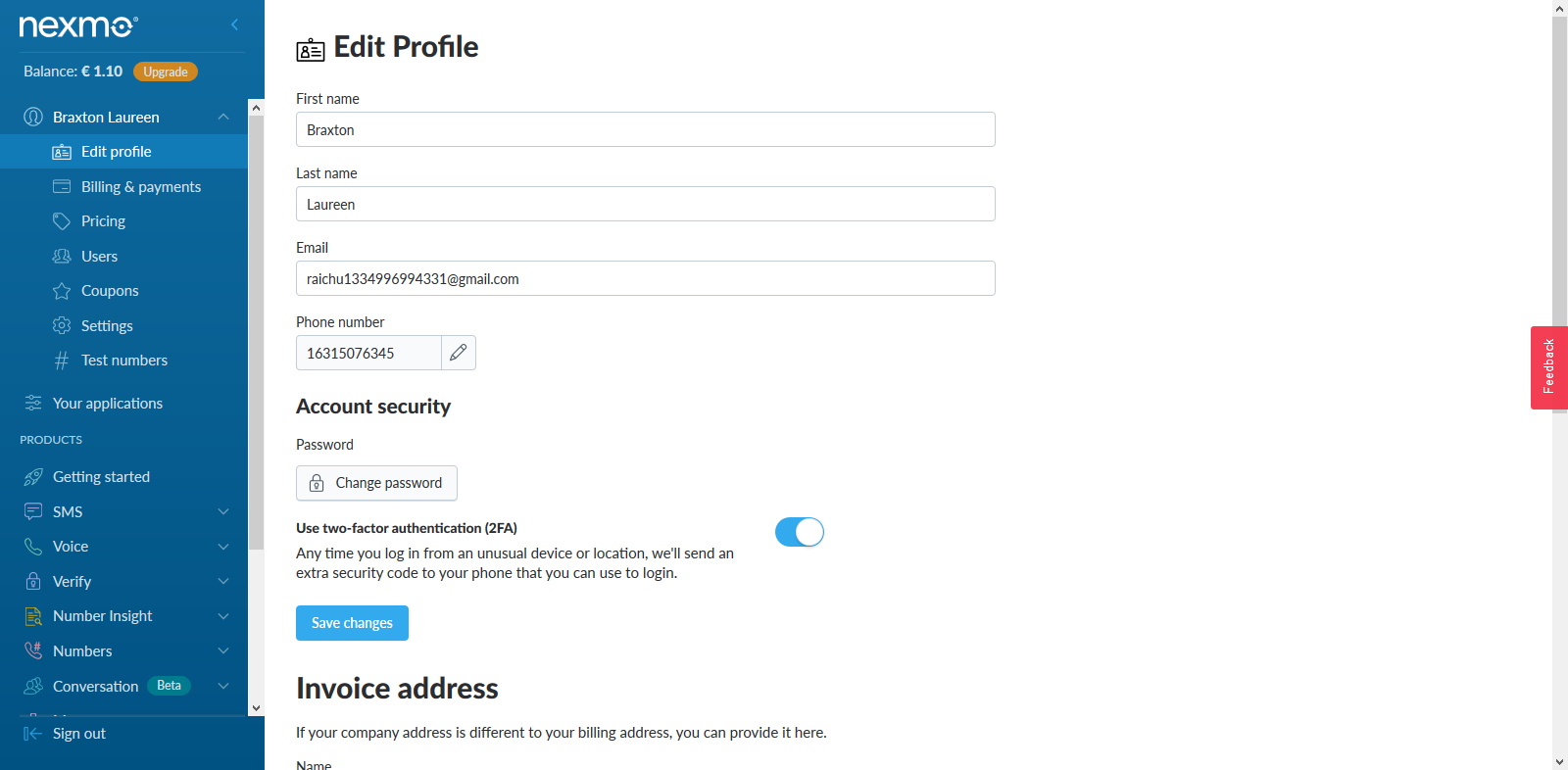This screenshot has width=1568, height=770.
Task: Click the Pricing tag icon
Action: tap(62, 221)
